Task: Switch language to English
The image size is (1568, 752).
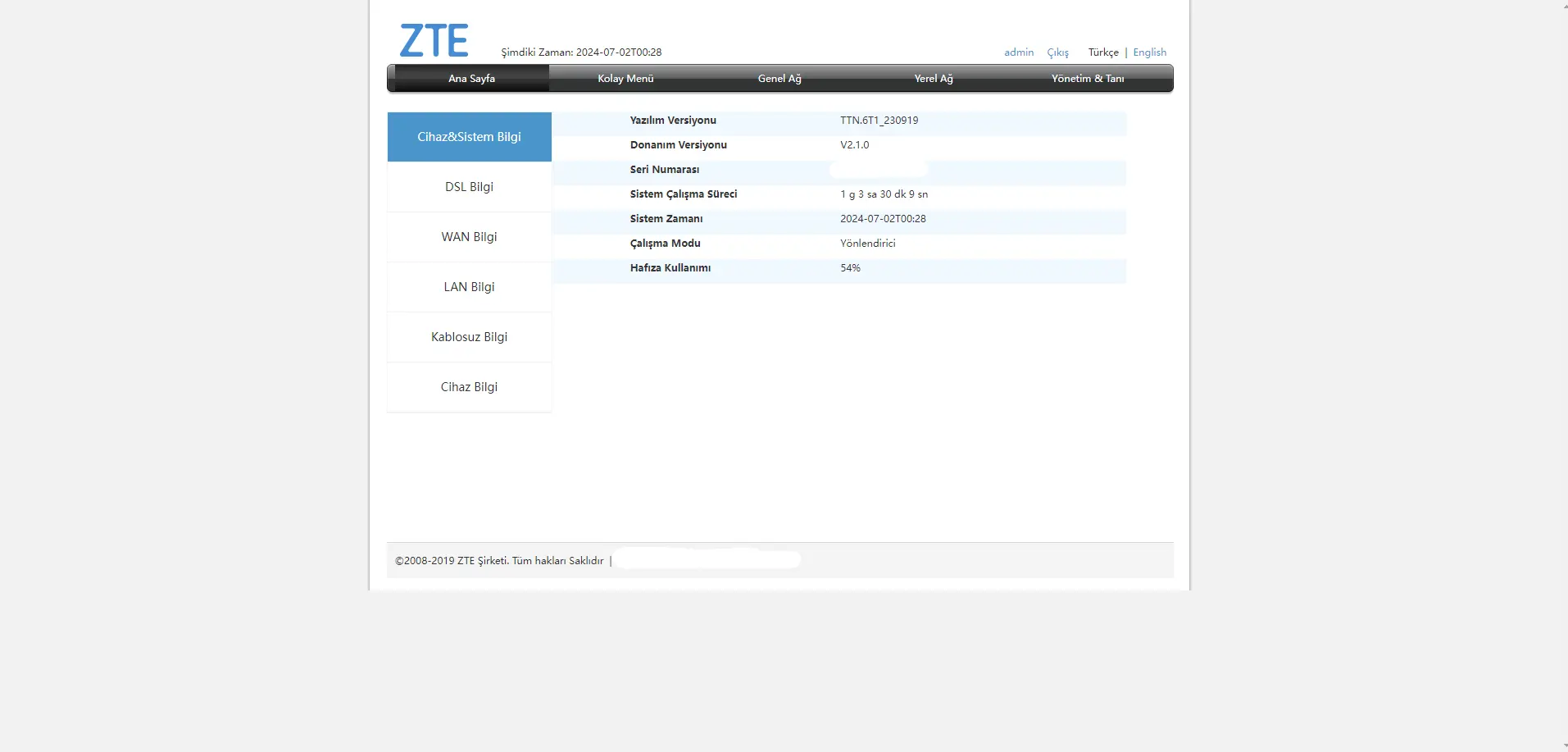Action: coord(1149,52)
